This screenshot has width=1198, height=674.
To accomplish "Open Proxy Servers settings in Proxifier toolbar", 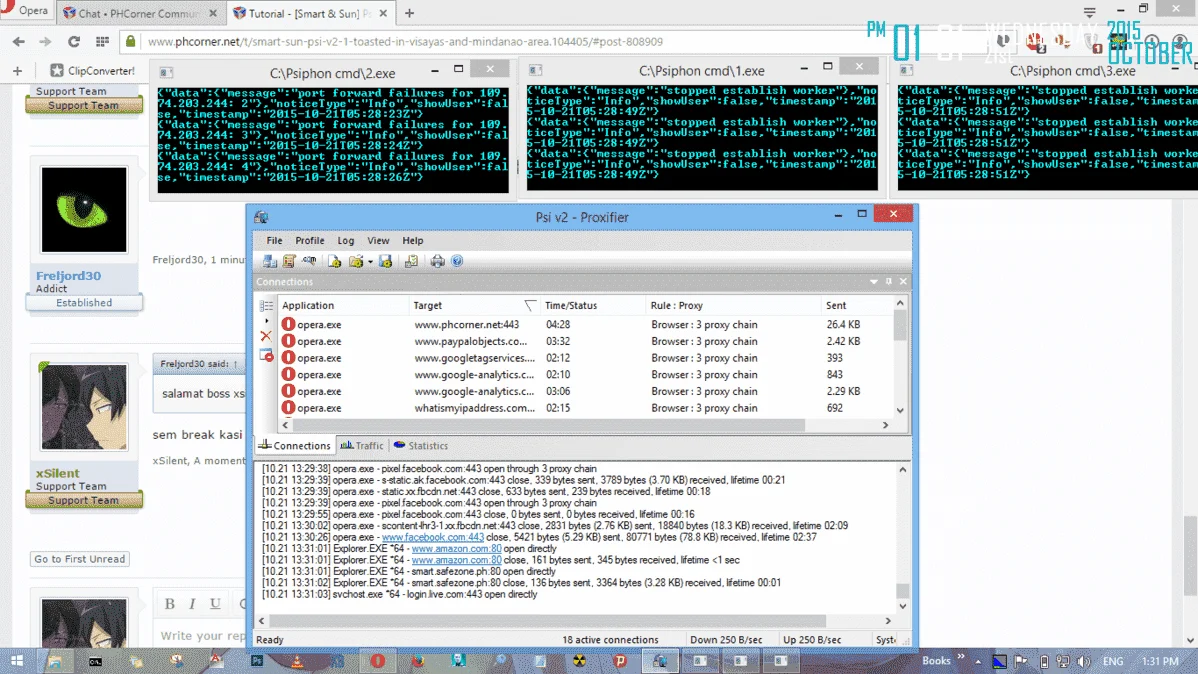I will click(x=269, y=261).
